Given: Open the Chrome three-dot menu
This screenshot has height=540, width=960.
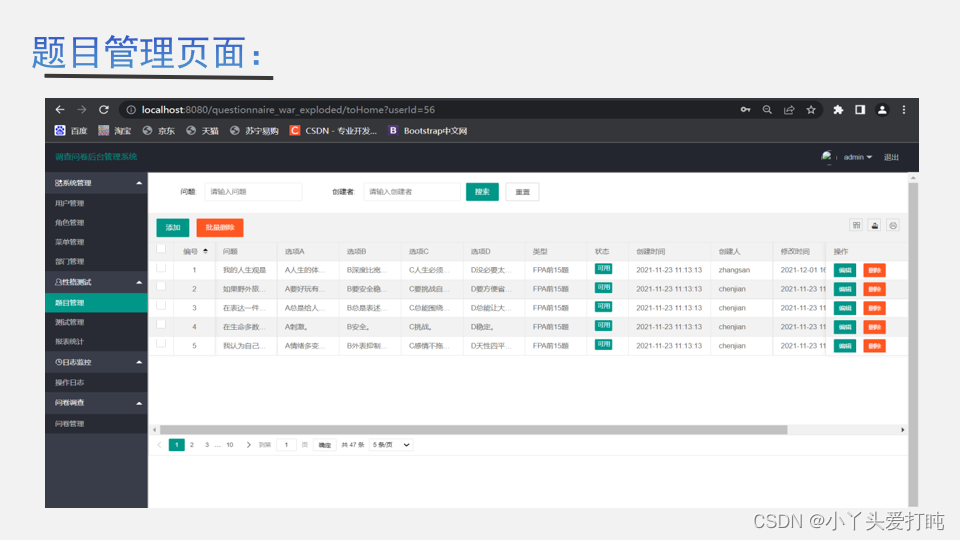Looking at the screenshot, I should (x=904, y=110).
